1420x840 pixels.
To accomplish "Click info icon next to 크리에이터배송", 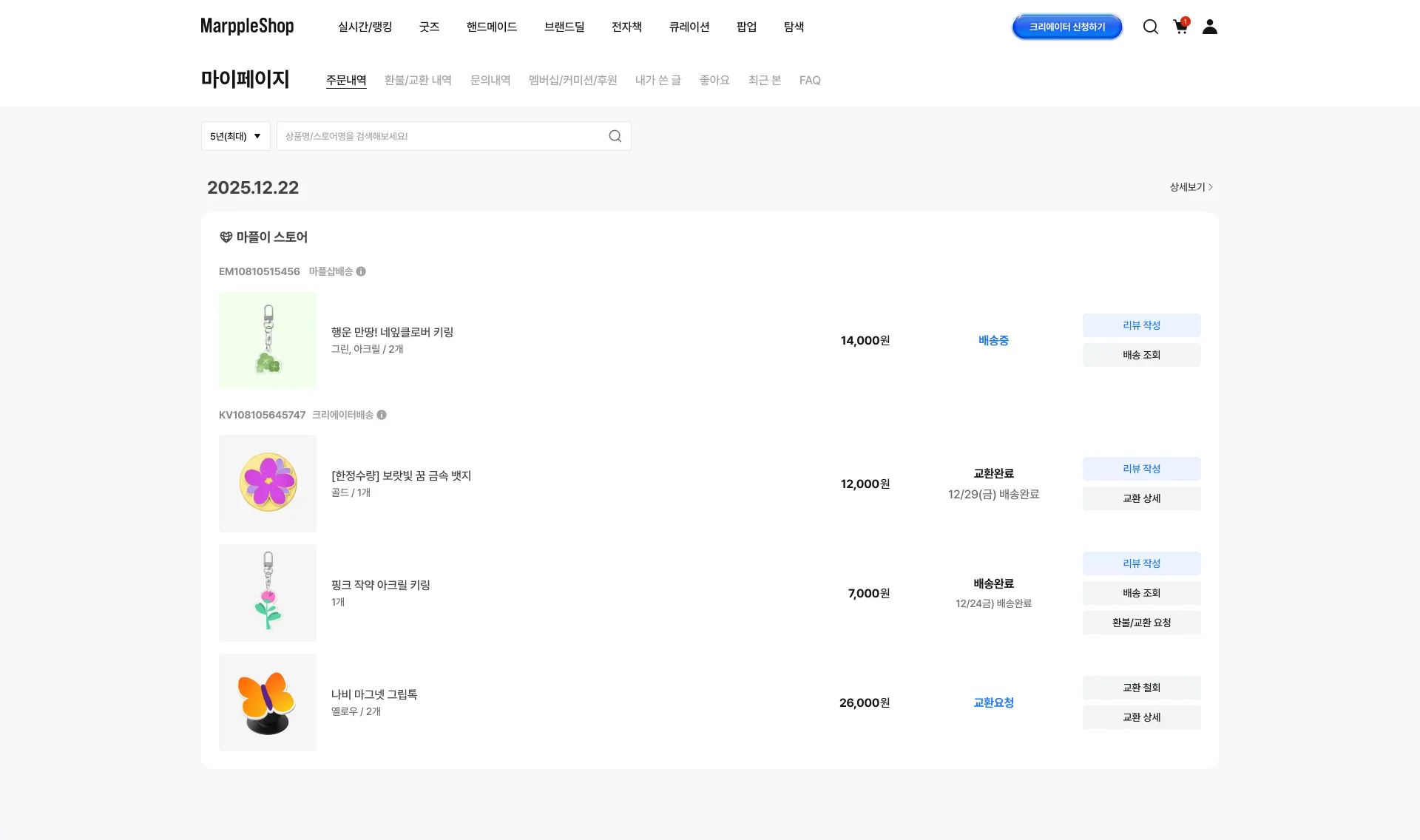I will [382, 415].
